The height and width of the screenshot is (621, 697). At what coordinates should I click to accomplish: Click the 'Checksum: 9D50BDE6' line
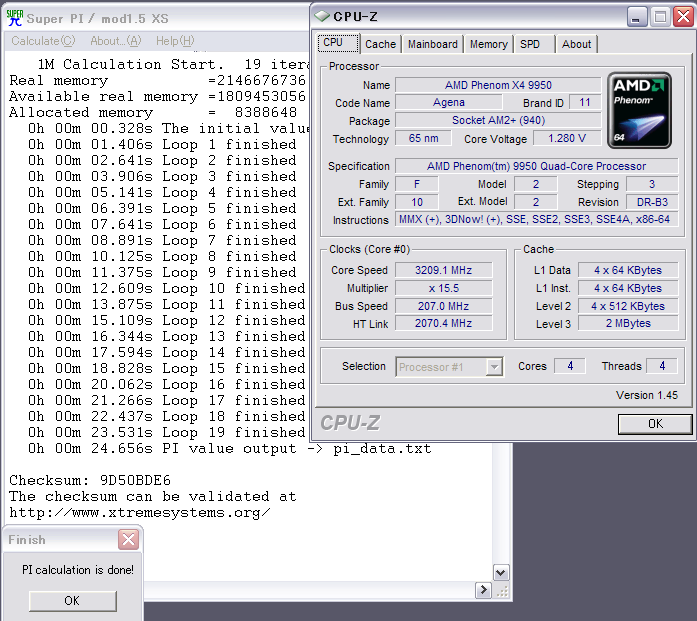click(90, 481)
